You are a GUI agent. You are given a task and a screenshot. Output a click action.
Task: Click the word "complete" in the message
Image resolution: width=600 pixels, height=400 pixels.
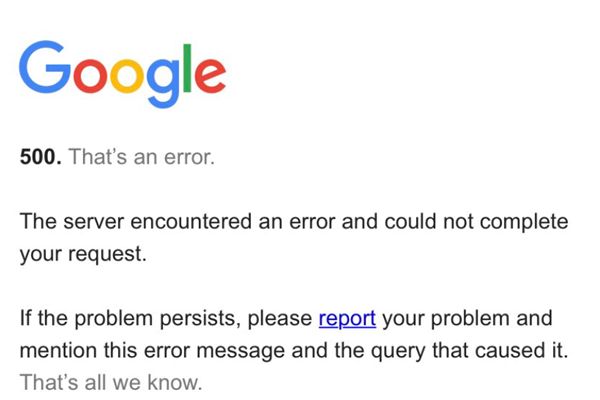click(518, 221)
